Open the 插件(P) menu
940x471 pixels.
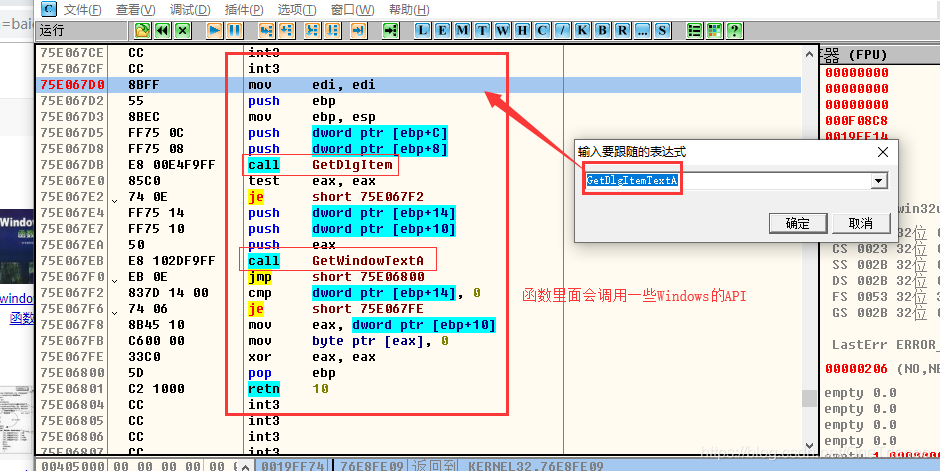coord(244,10)
